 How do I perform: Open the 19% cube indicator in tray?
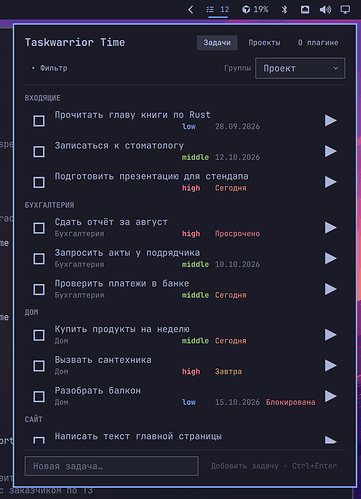click(x=255, y=9)
